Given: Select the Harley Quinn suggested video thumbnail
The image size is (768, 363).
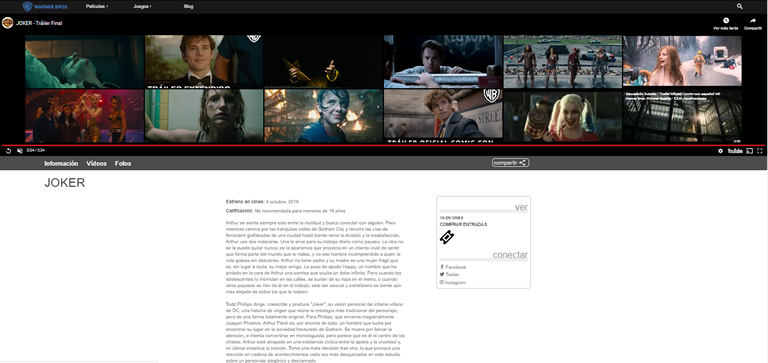Looking at the screenshot, I should (x=563, y=116).
